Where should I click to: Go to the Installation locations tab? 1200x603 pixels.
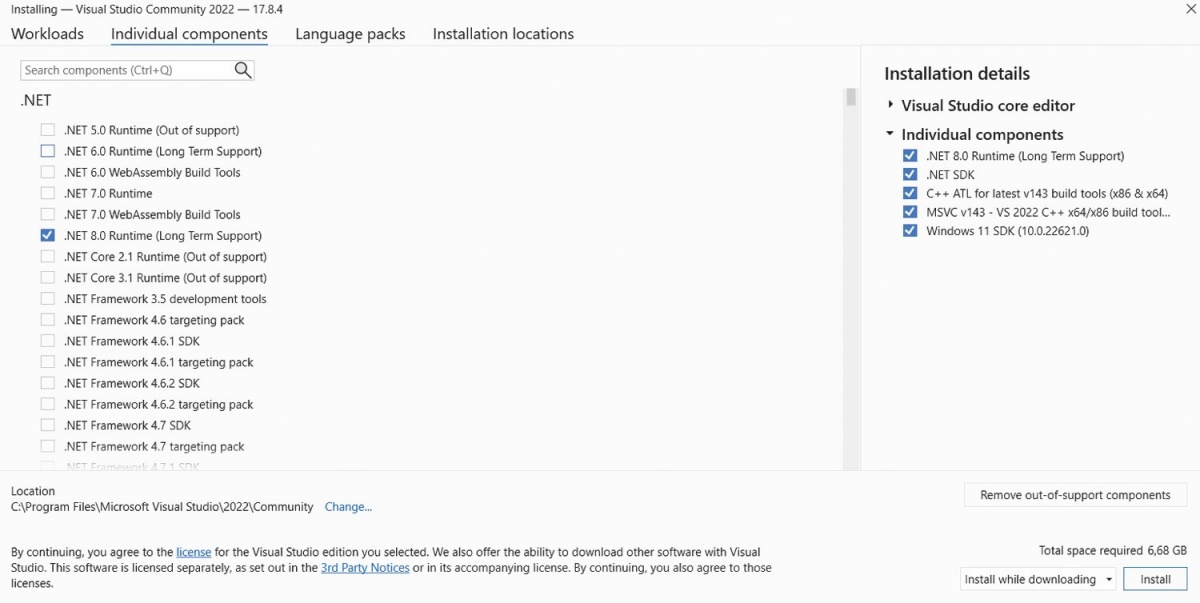pyautogui.click(x=503, y=34)
